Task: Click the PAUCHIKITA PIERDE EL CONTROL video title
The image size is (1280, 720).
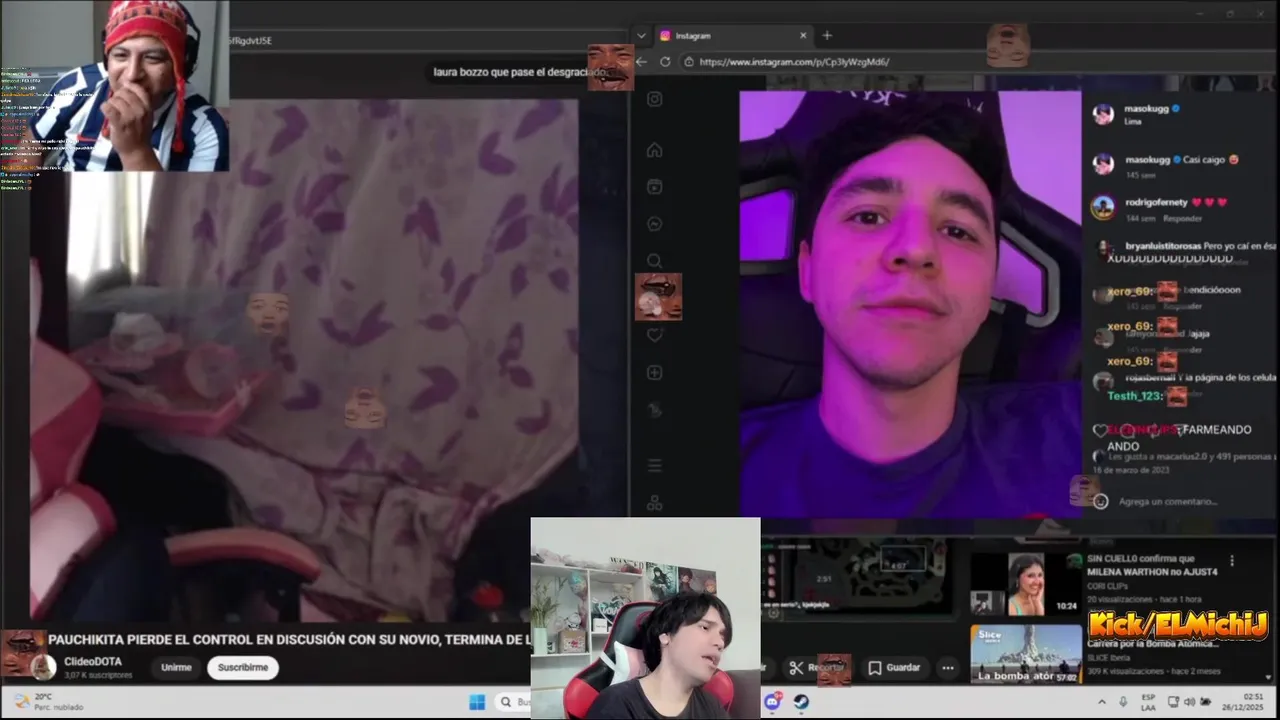Action: click(x=289, y=639)
